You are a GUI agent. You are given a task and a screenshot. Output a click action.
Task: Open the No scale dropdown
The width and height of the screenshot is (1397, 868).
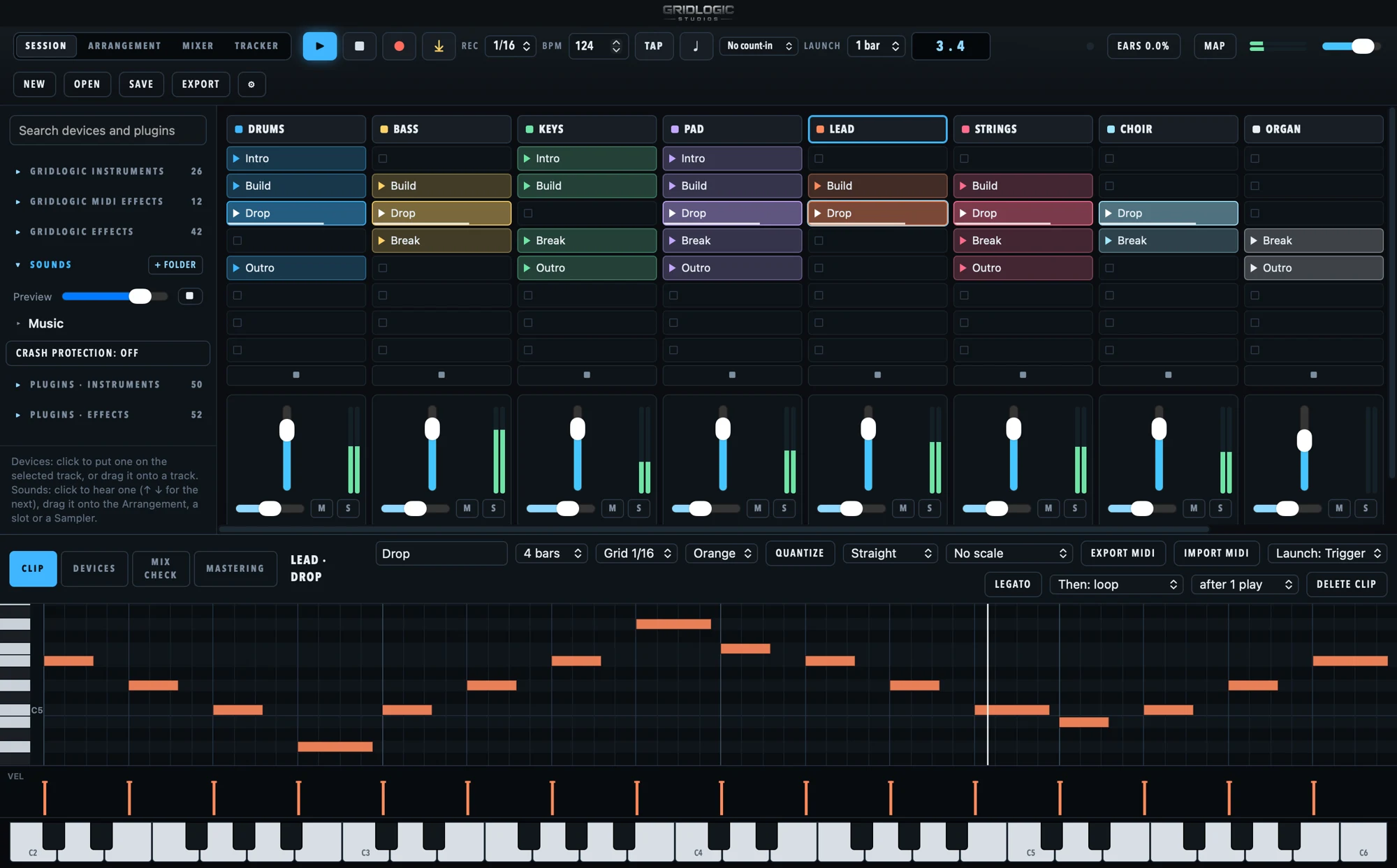1009,553
